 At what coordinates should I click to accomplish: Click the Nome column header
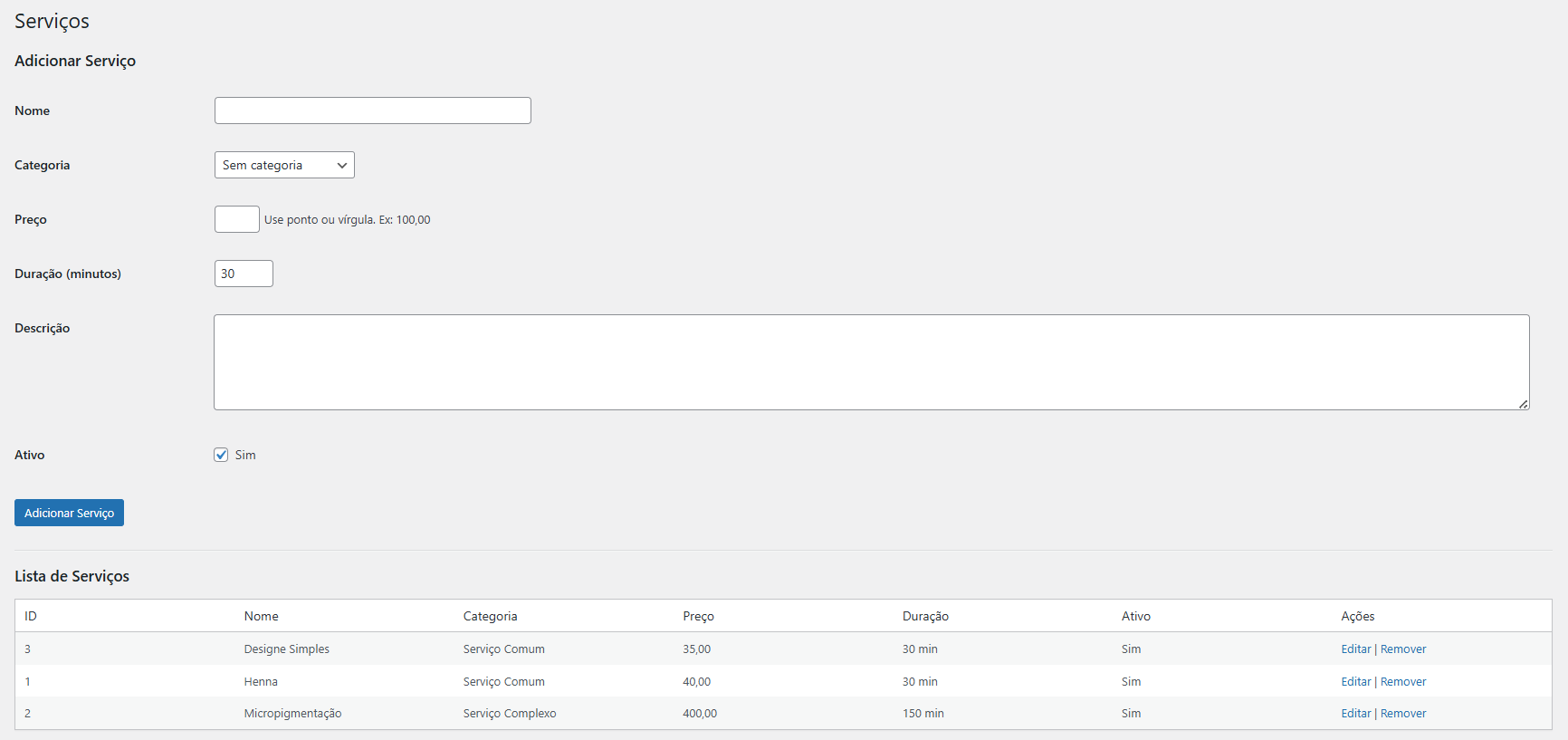pos(261,616)
